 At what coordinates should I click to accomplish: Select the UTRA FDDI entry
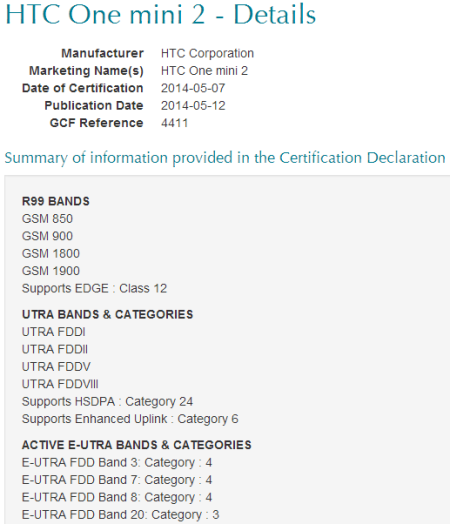[54, 332]
